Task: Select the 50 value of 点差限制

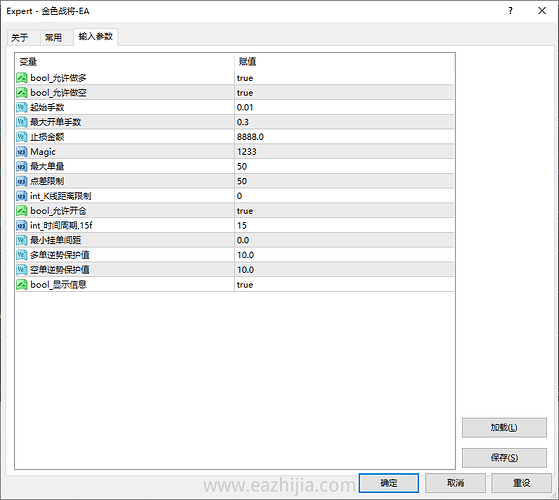Action: point(242,181)
